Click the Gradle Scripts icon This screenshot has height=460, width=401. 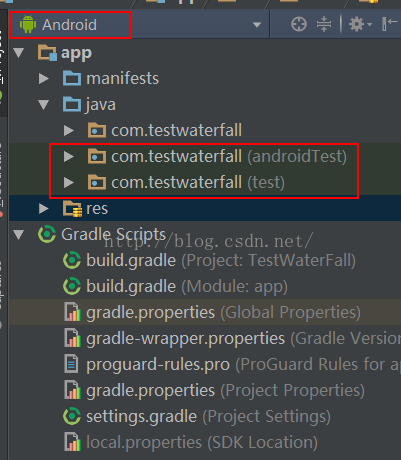(47, 234)
